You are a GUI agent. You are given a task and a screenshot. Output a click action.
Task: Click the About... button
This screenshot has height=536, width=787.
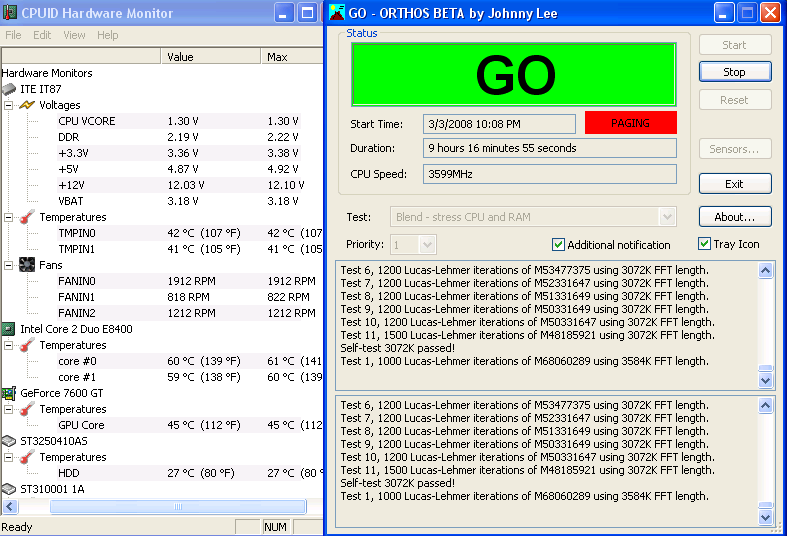(x=735, y=217)
